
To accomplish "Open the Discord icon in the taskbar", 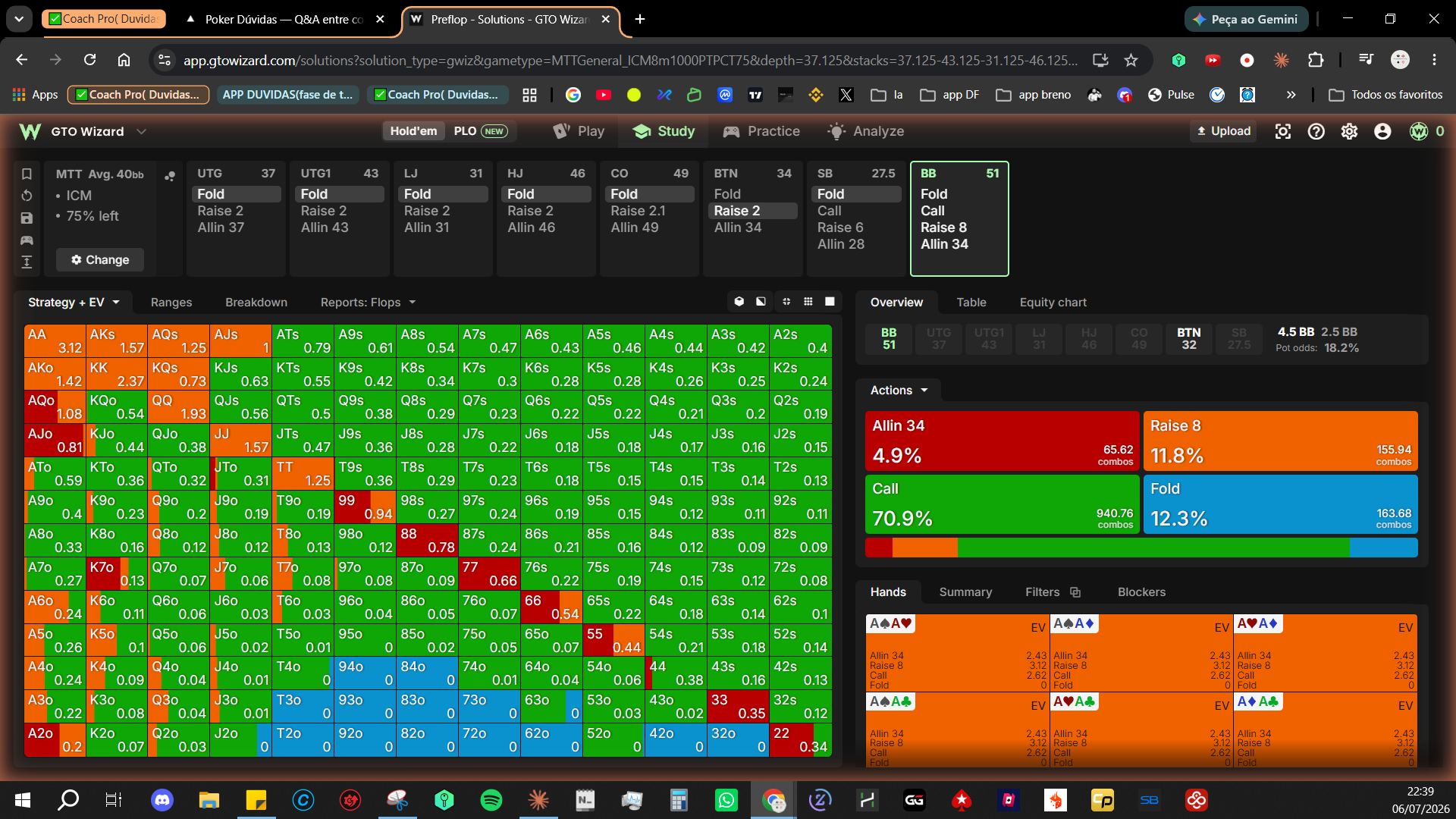I will (162, 799).
